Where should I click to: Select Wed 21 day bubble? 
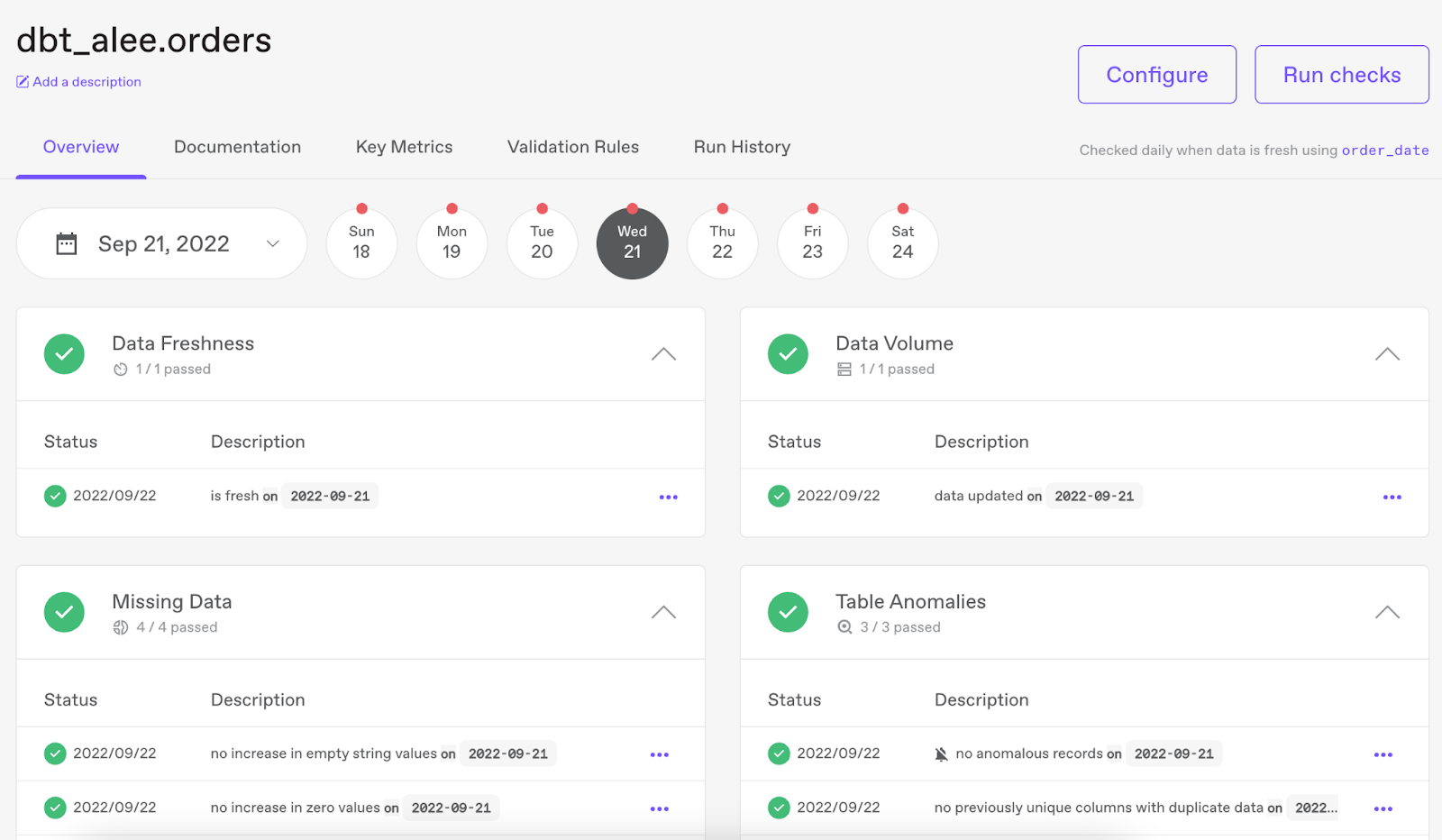click(632, 243)
